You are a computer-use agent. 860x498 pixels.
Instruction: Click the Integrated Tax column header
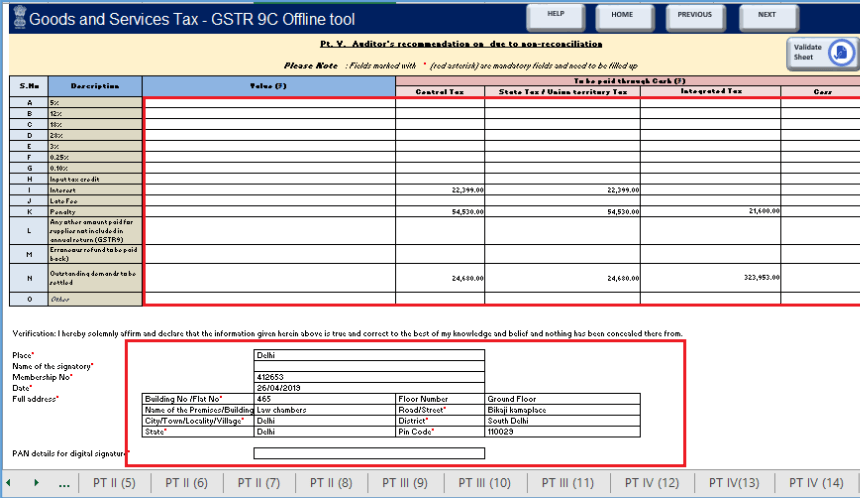[x=711, y=92]
